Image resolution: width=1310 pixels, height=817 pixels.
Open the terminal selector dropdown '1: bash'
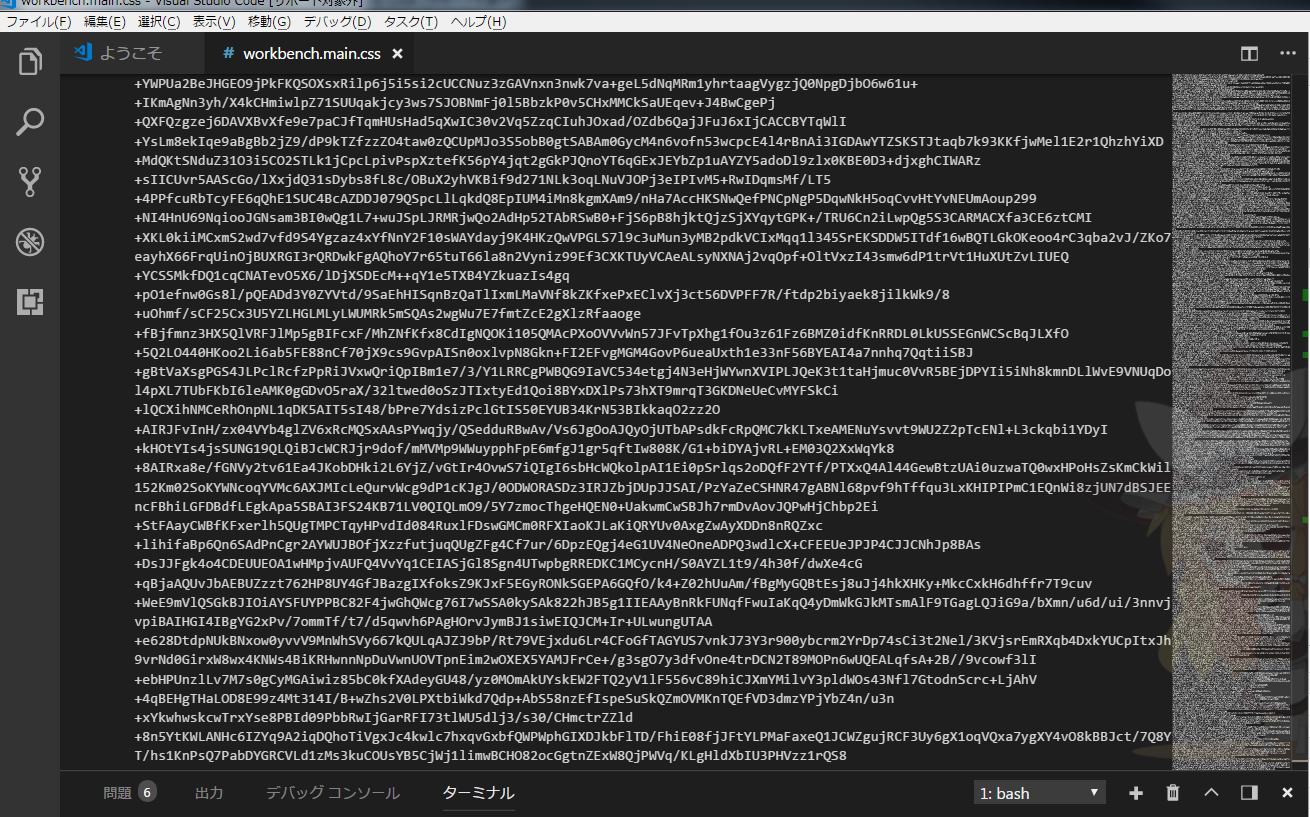click(x=1040, y=793)
